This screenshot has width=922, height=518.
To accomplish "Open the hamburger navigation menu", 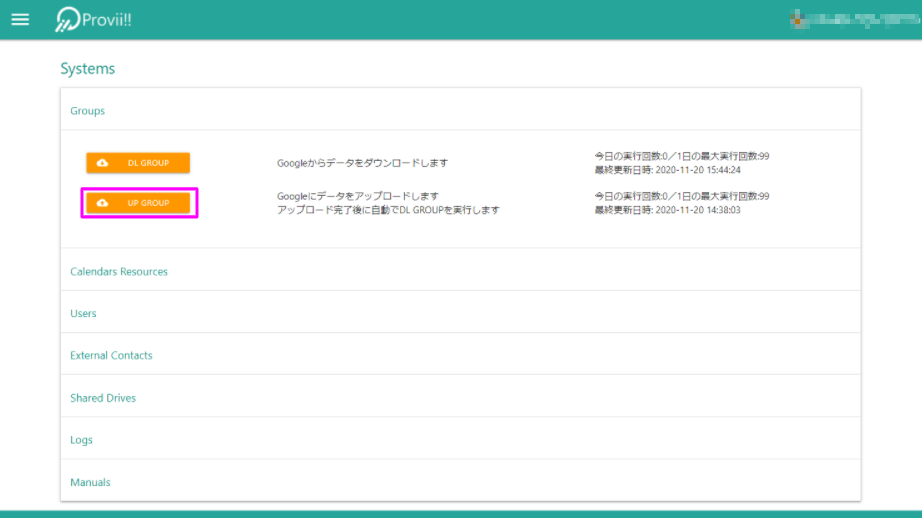I will (20, 19).
